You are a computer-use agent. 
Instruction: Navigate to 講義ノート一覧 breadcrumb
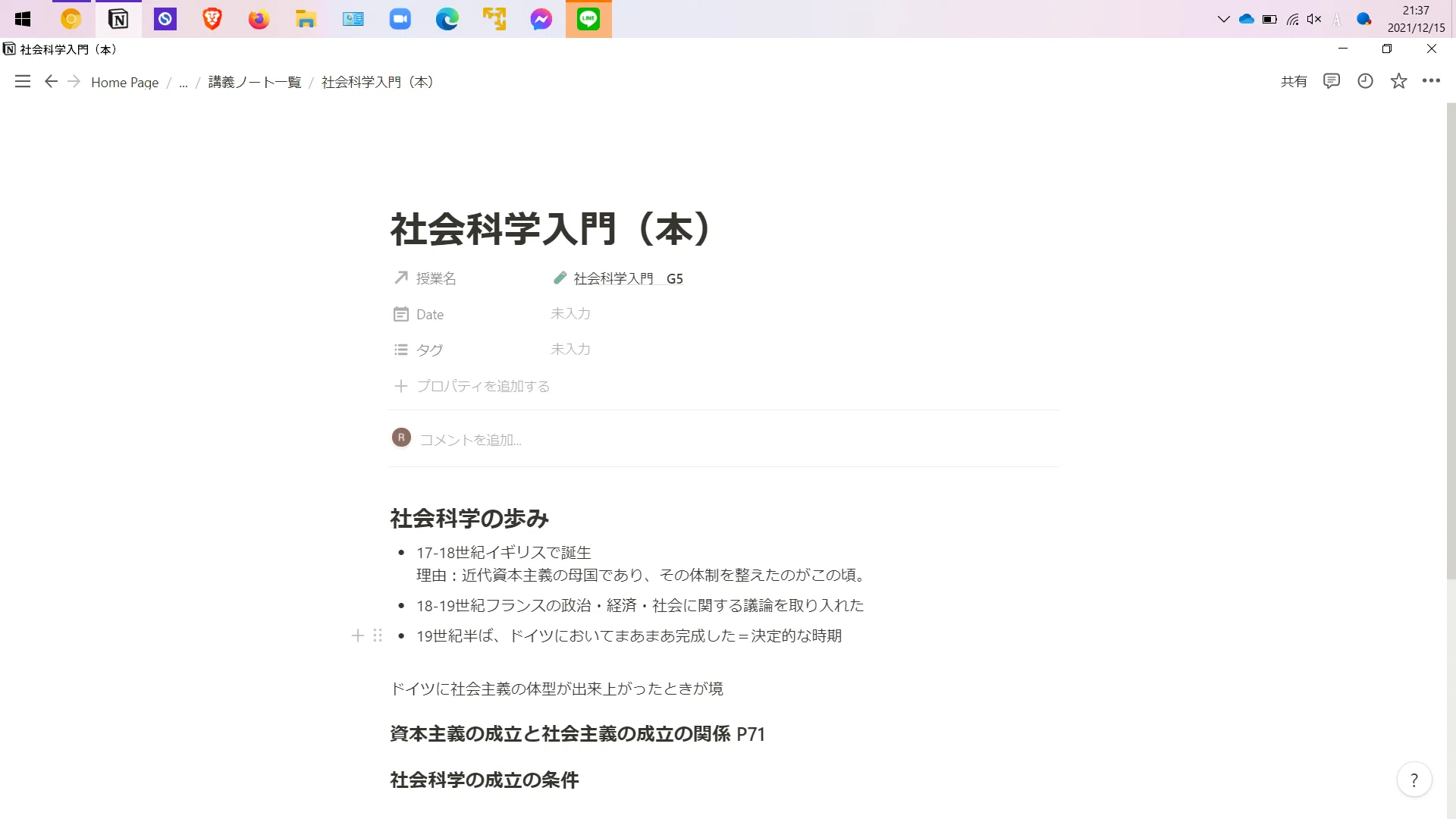pyautogui.click(x=255, y=82)
